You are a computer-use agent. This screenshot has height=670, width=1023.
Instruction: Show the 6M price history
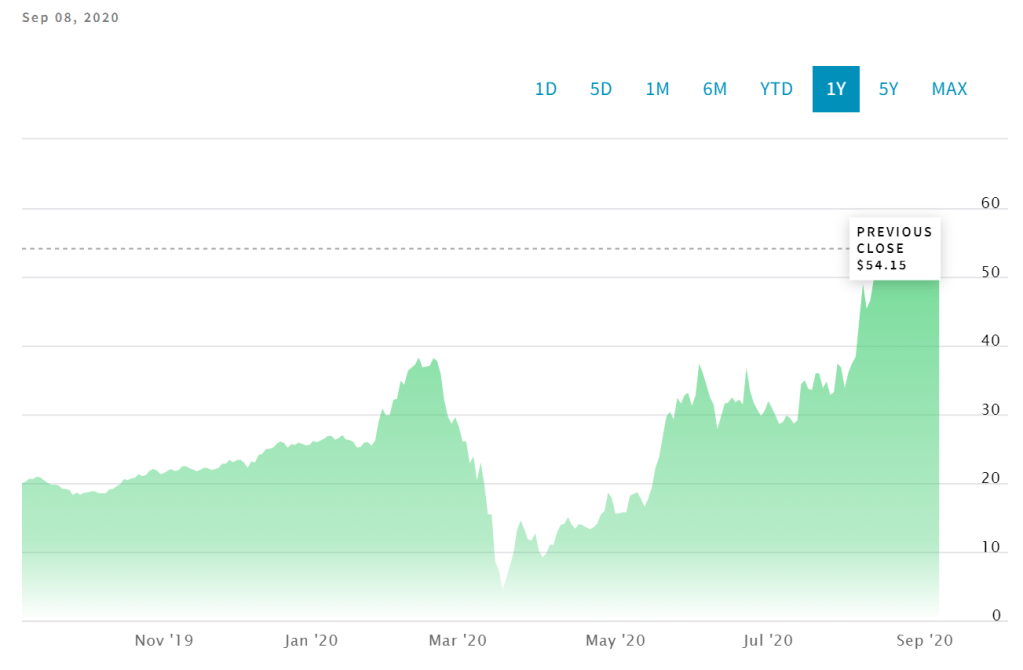point(715,89)
